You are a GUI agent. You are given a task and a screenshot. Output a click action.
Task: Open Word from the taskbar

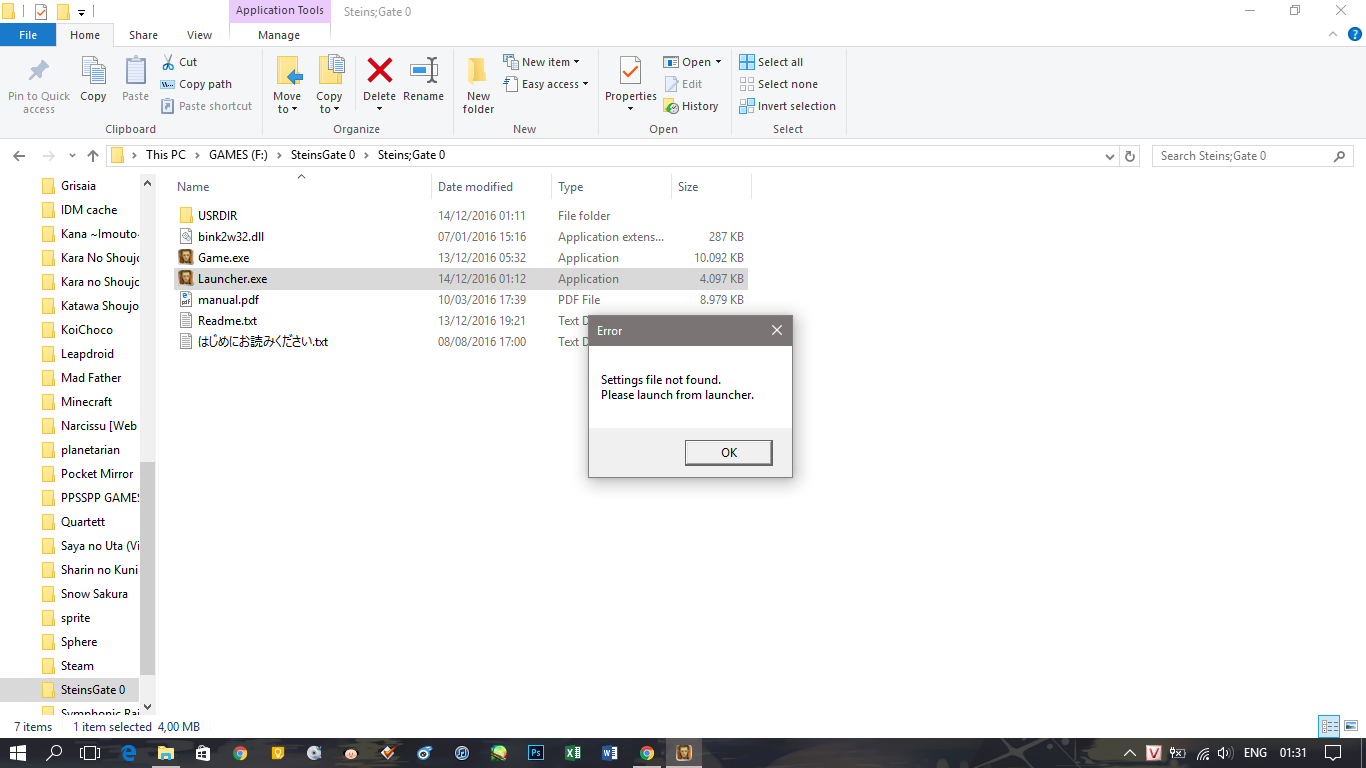coord(609,753)
